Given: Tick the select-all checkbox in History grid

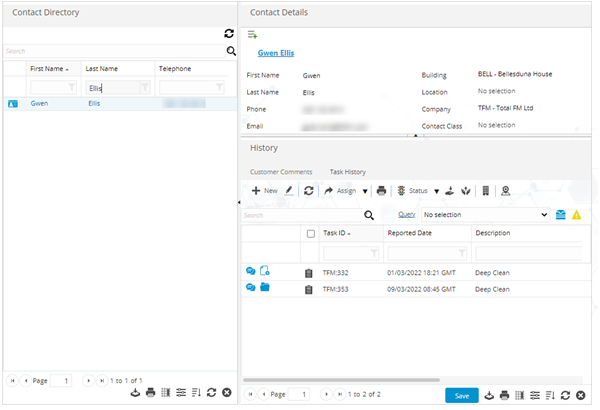Looking at the screenshot, I should [x=310, y=233].
